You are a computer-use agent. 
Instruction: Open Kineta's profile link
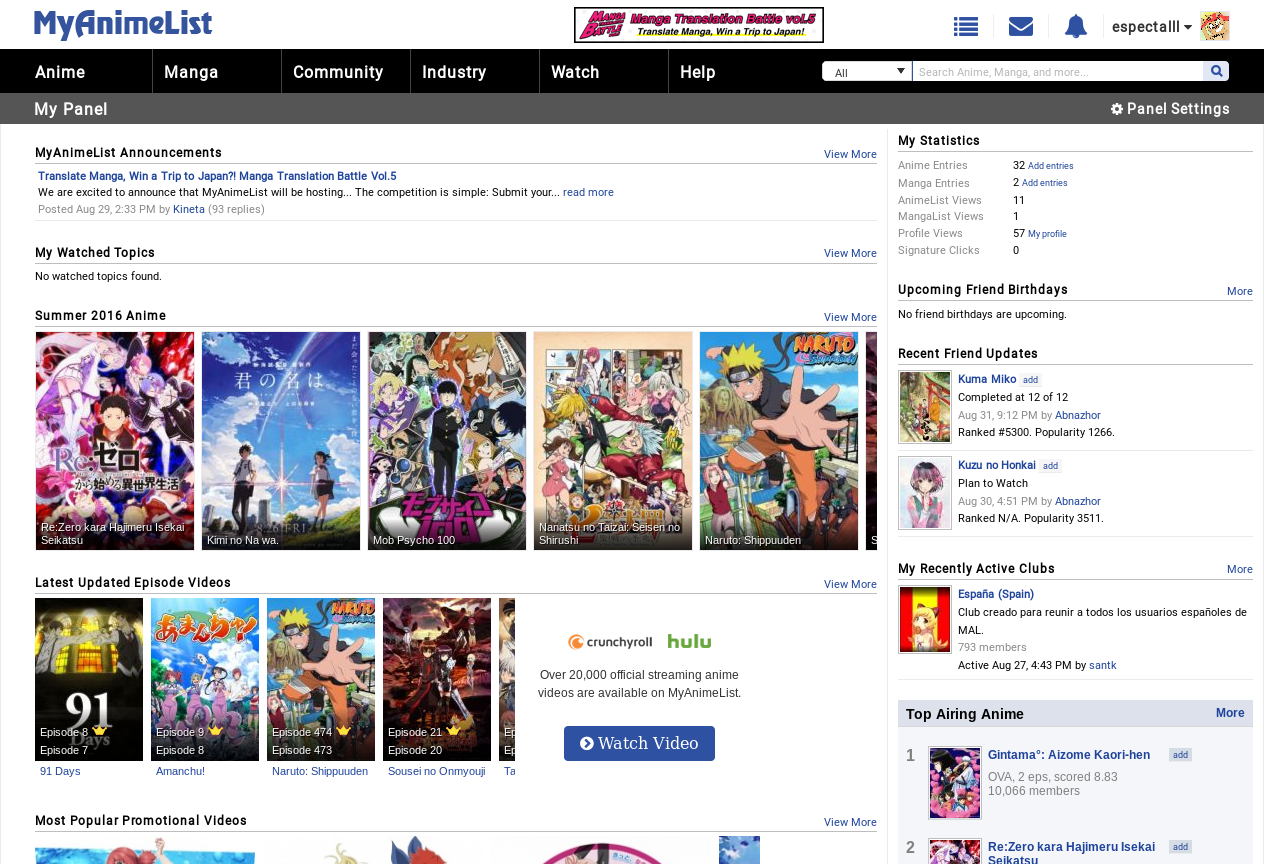coord(189,209)
